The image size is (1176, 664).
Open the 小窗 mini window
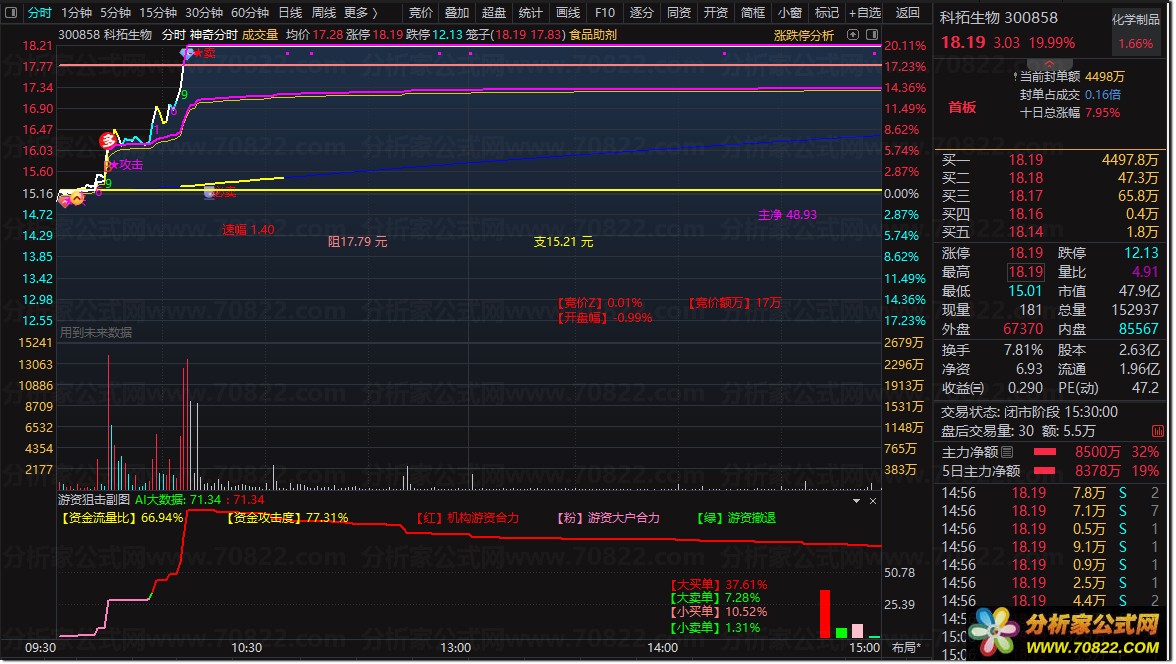pos(790,13)
